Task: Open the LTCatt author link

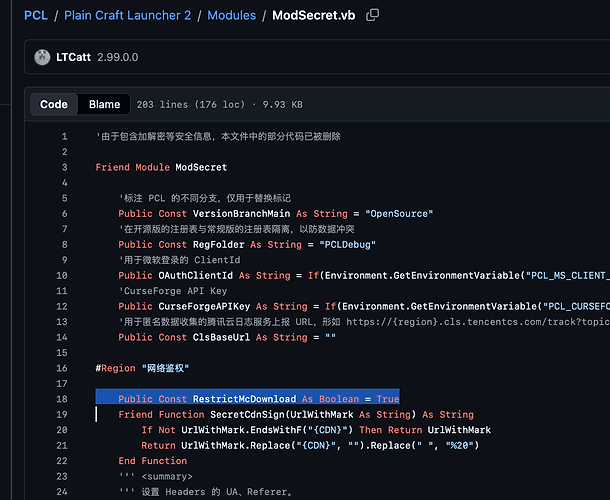Action: point(73,57)
